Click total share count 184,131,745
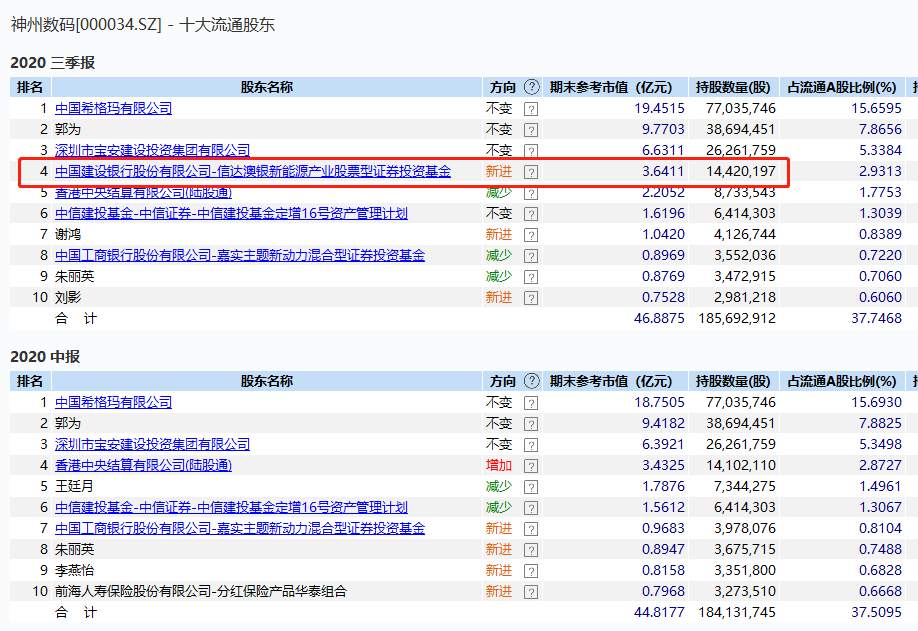Image resolution: width=918 pixels, height=631 pixels. click(737, 613)
